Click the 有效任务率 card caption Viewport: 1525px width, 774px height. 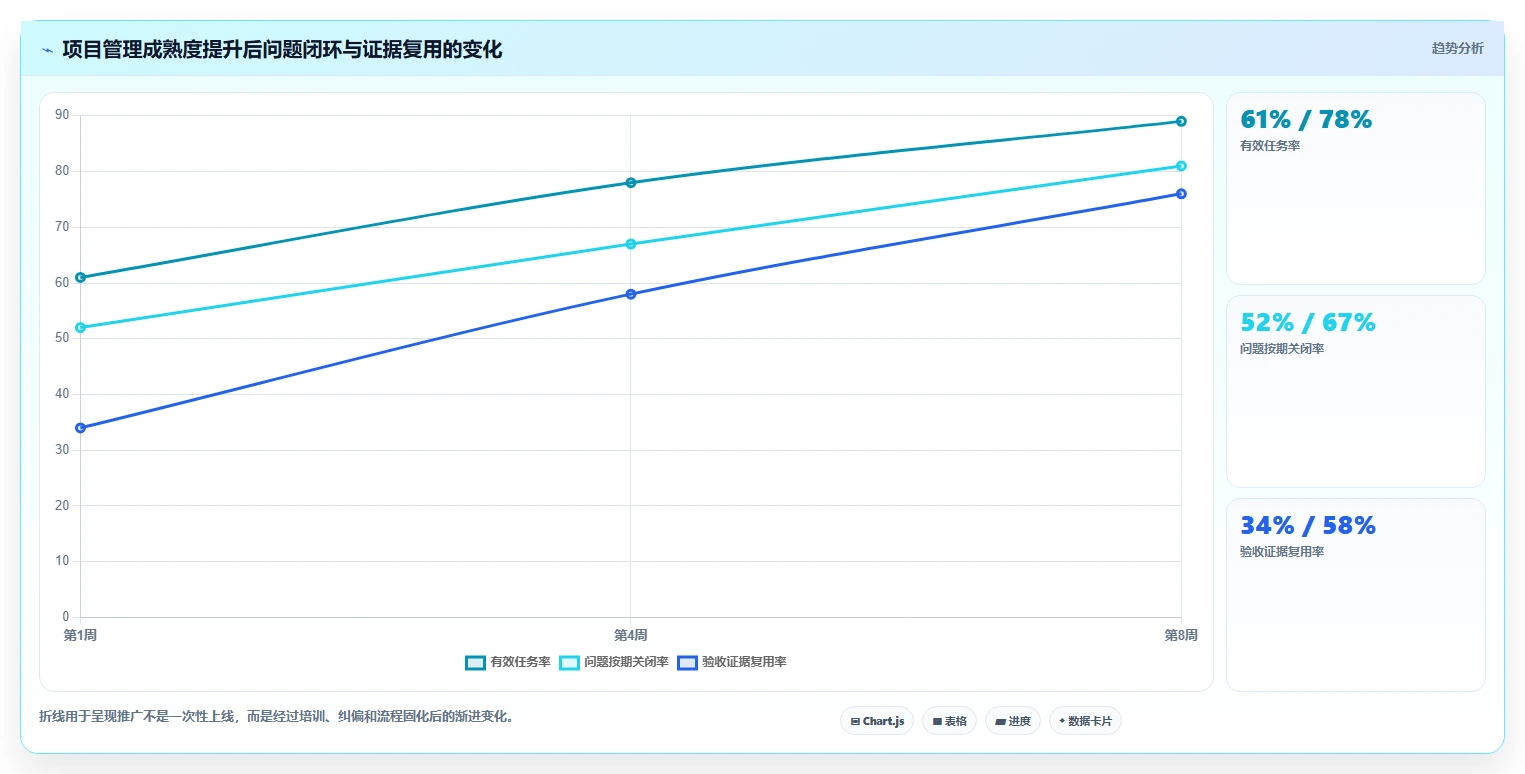pos(1270,146)
